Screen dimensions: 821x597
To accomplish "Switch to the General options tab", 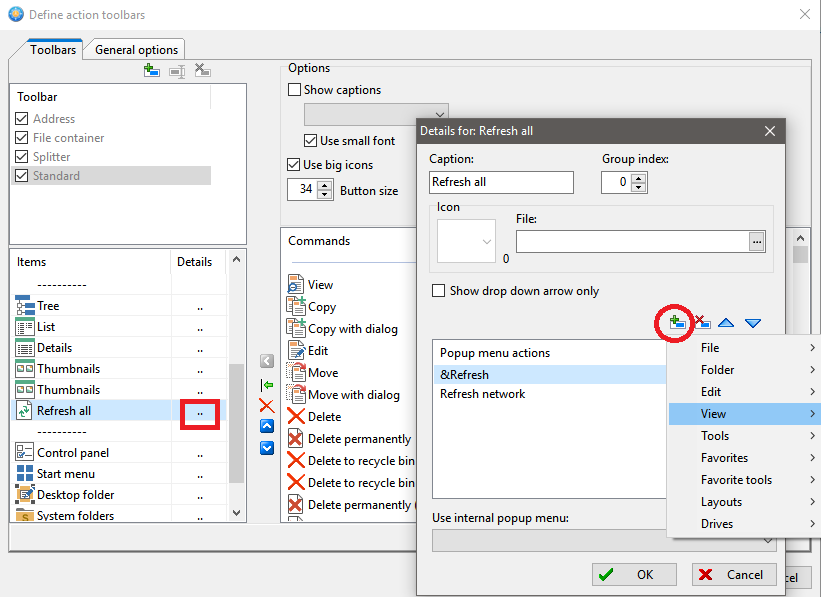I will coord(136,50).
